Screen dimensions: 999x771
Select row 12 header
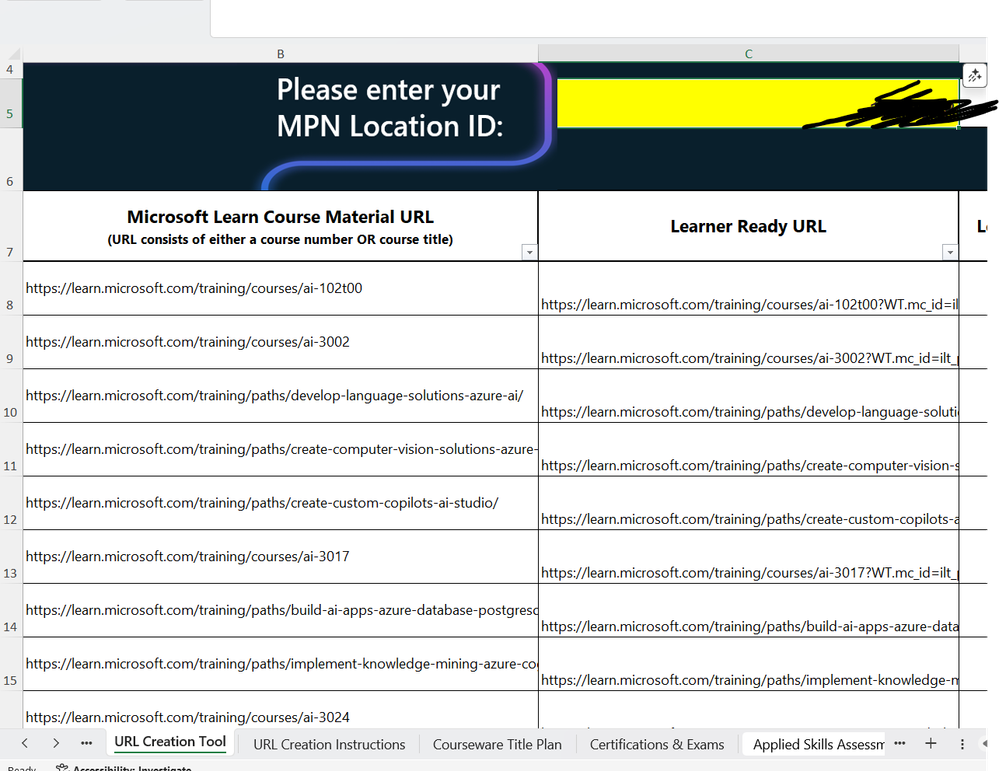pos(10,503)
